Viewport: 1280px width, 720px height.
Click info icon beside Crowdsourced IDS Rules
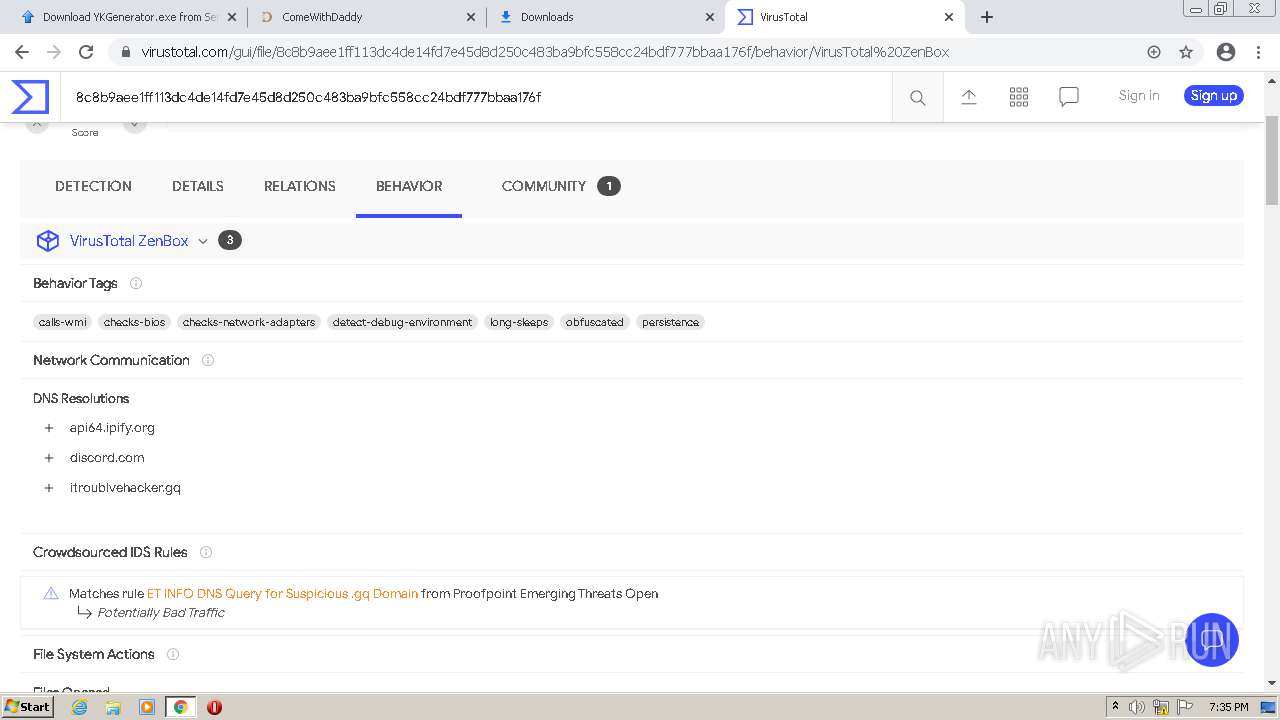(x=206, y=552)
